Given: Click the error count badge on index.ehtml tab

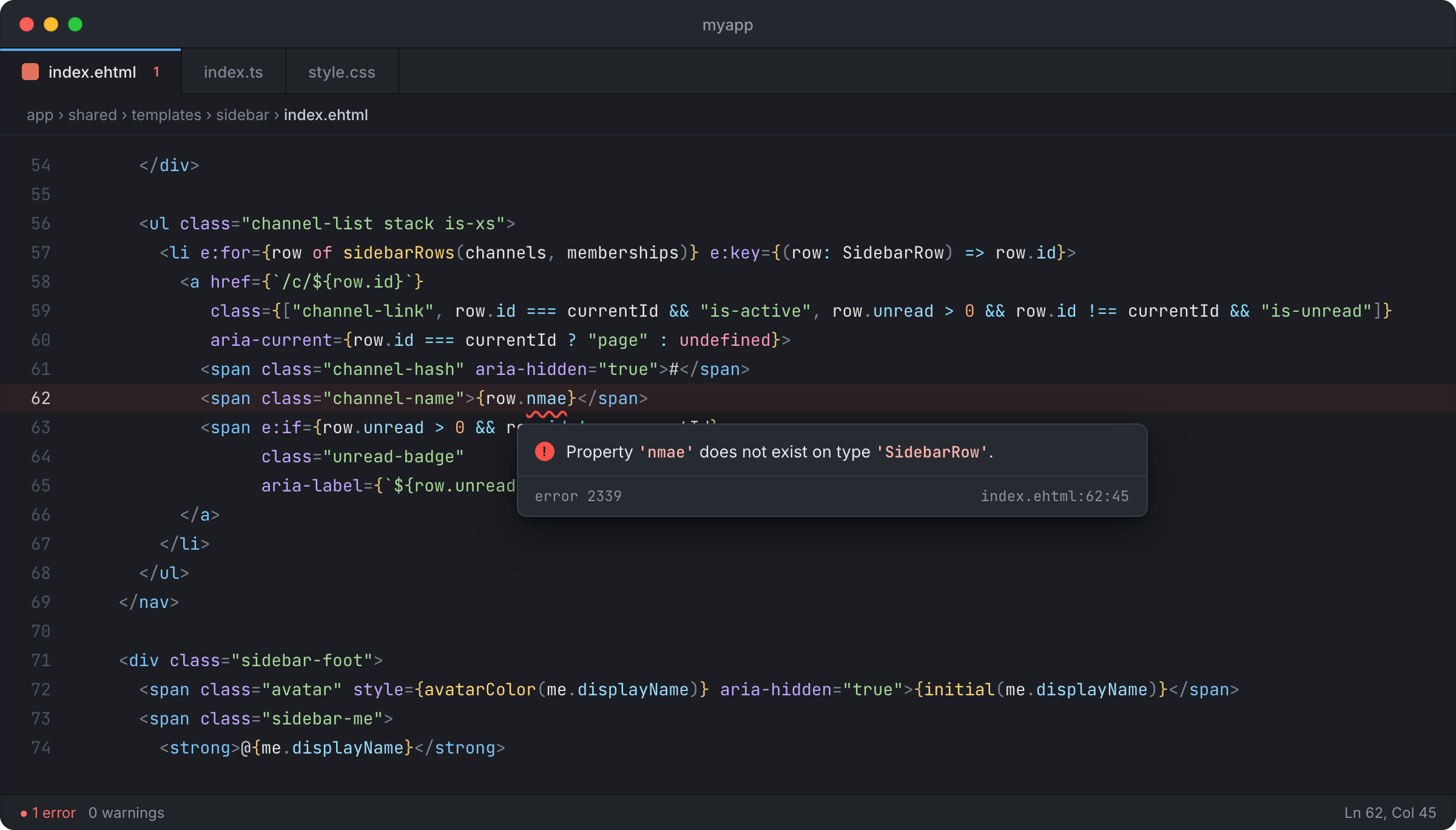Looking at the screenshot, I should 157,72.
